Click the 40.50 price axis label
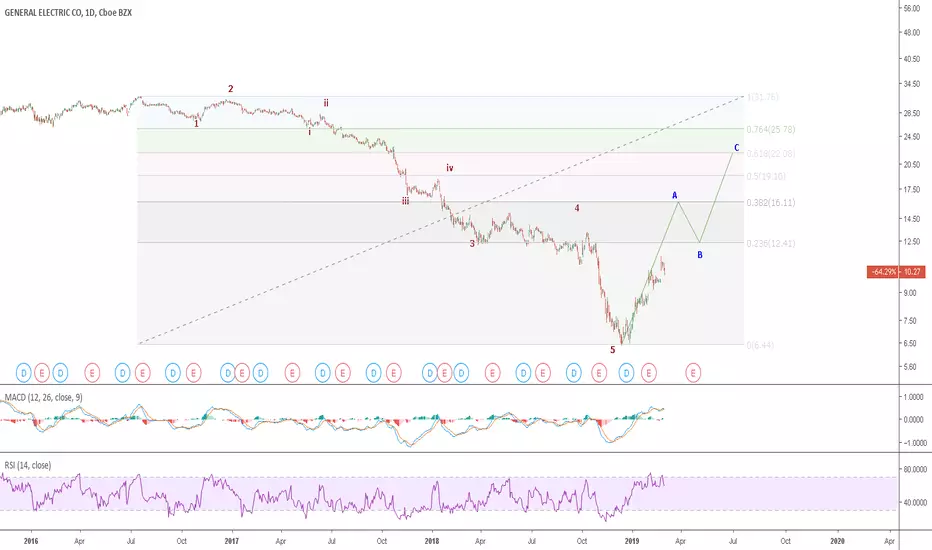 point(912,59)
